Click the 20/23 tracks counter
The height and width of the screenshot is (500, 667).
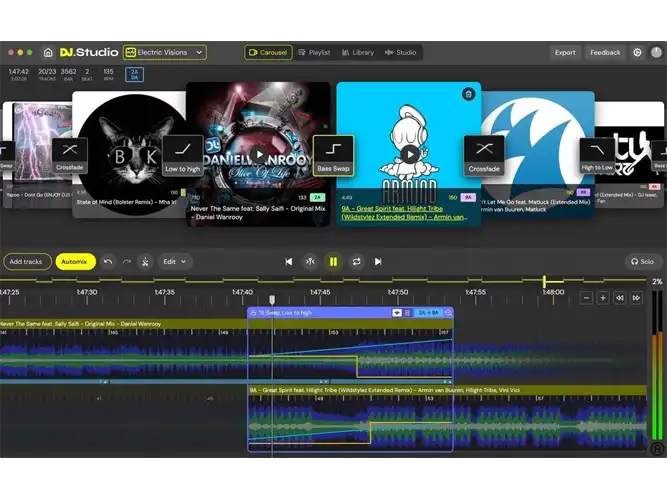tap(47, 74)
